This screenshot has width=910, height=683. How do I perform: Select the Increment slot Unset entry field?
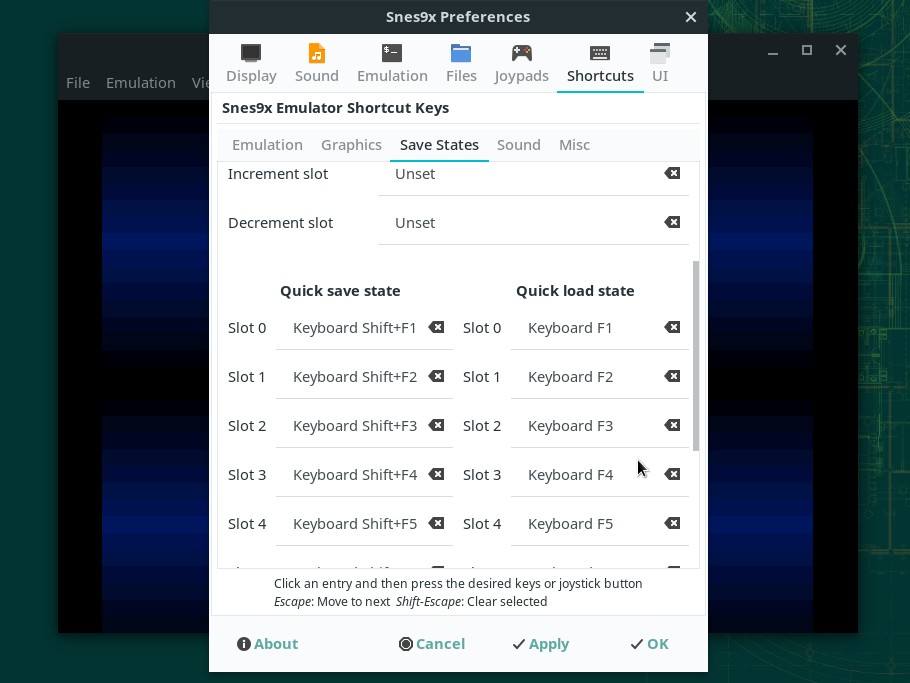click(x=533, y=174)
